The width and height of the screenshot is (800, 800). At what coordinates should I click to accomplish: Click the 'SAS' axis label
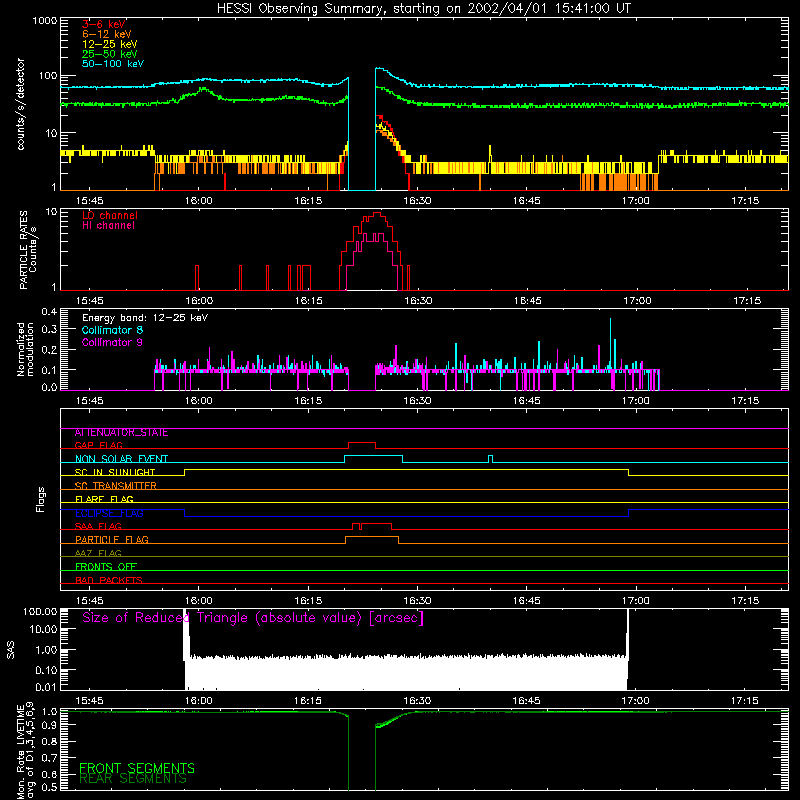click(x=11, y=650)
